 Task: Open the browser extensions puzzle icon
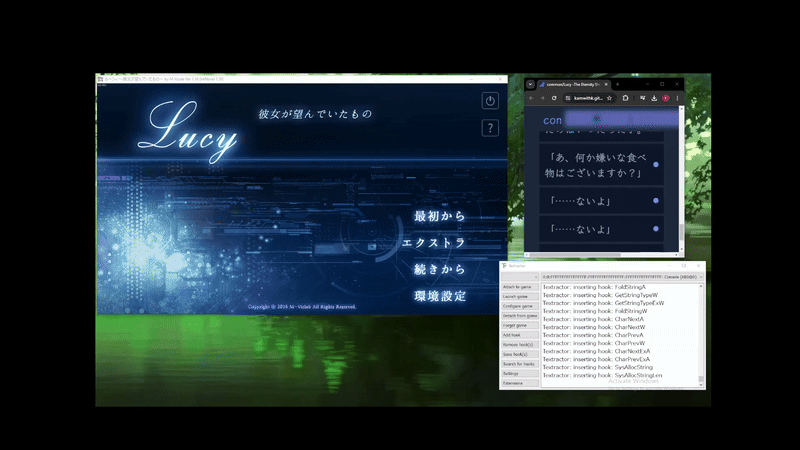click(x=626, y=98)
